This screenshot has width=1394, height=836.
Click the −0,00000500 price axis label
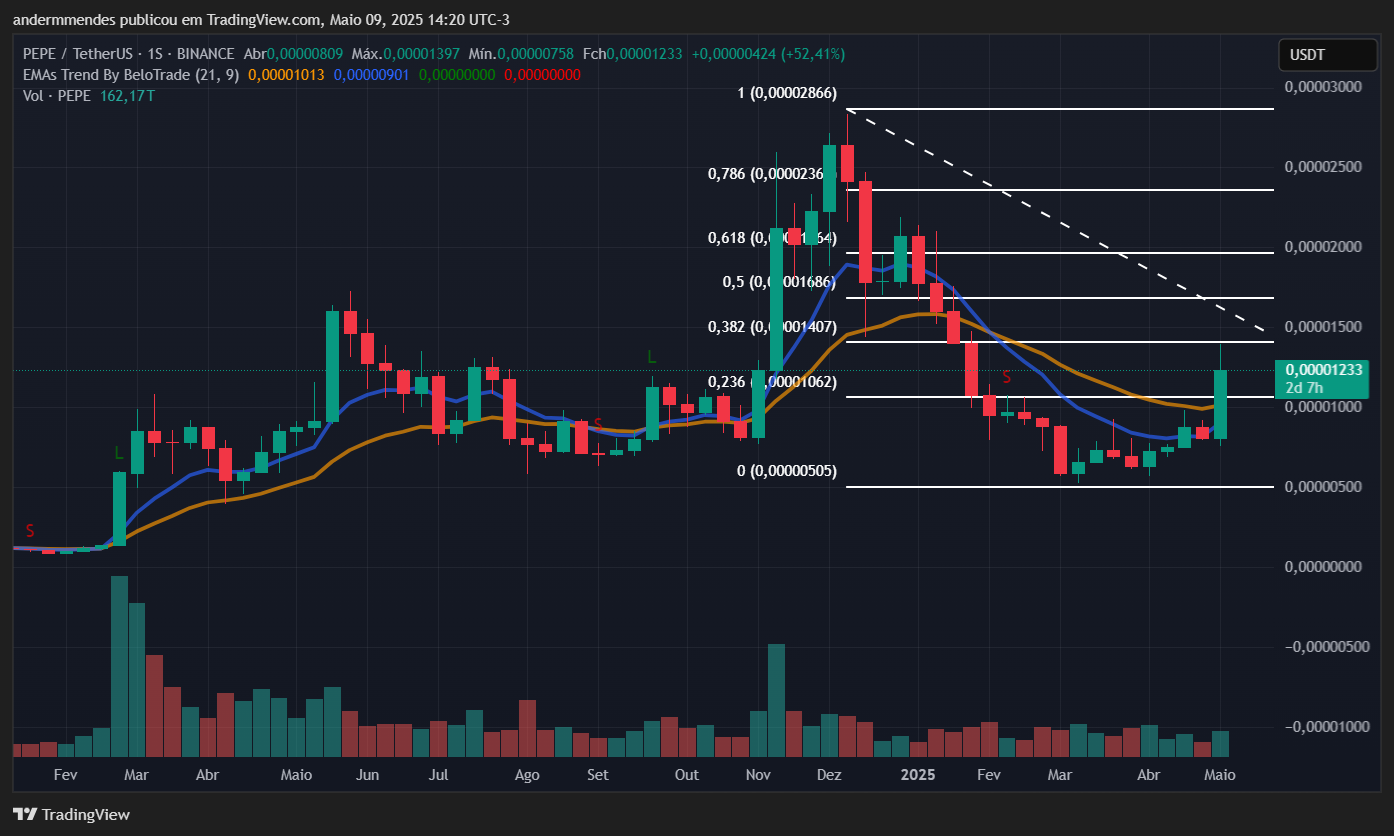click(x=1325, y=647)
